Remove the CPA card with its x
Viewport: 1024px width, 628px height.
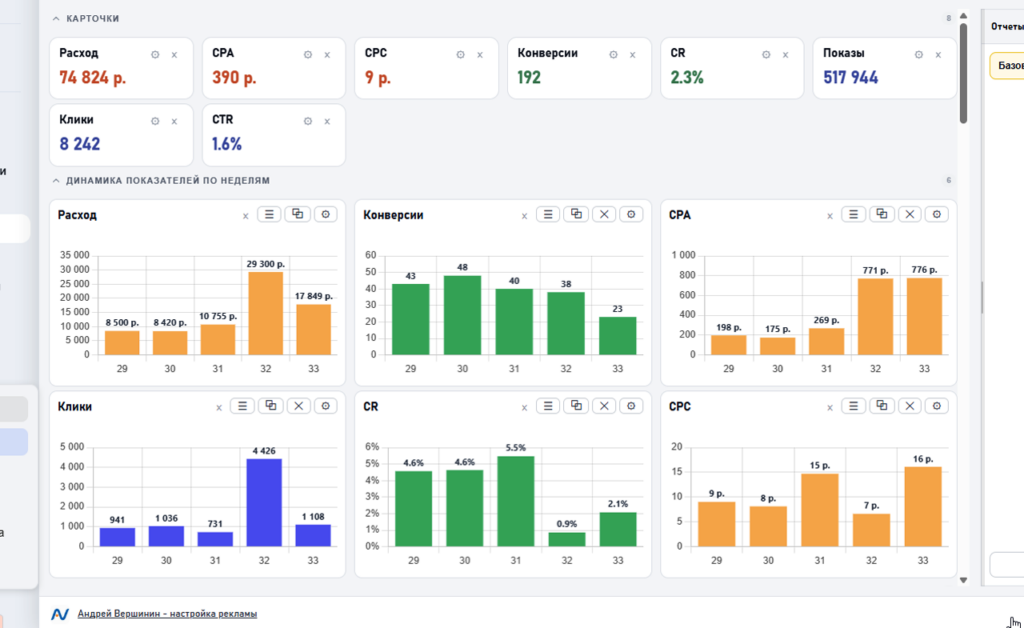tap(327, 55)
